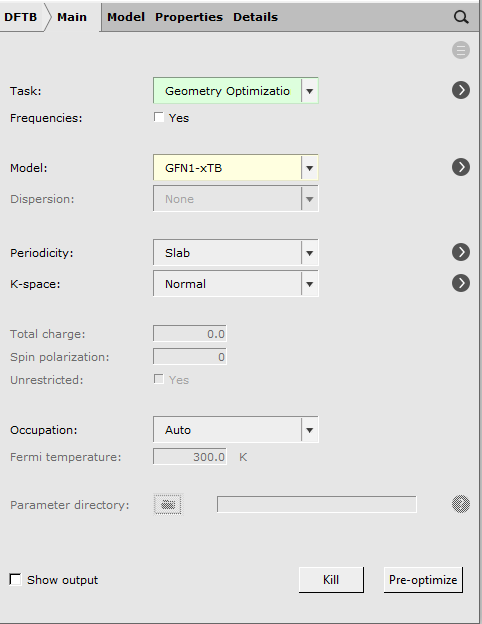Enable the Frequencies Yes checkbox
This screenshot has height=624, width=482.
pos(159,117)
